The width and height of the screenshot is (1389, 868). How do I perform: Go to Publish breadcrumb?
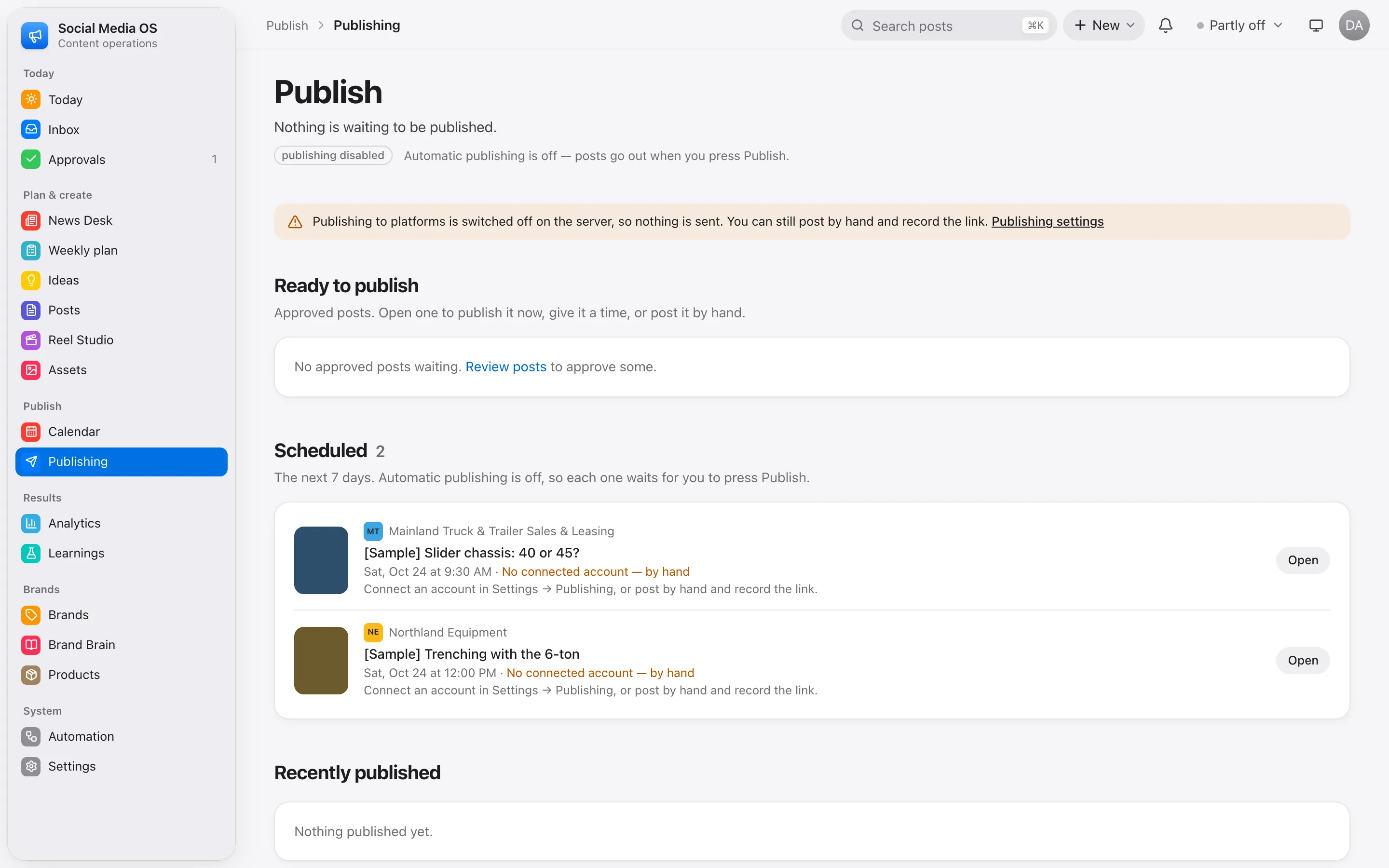click(x=287, y=25)
